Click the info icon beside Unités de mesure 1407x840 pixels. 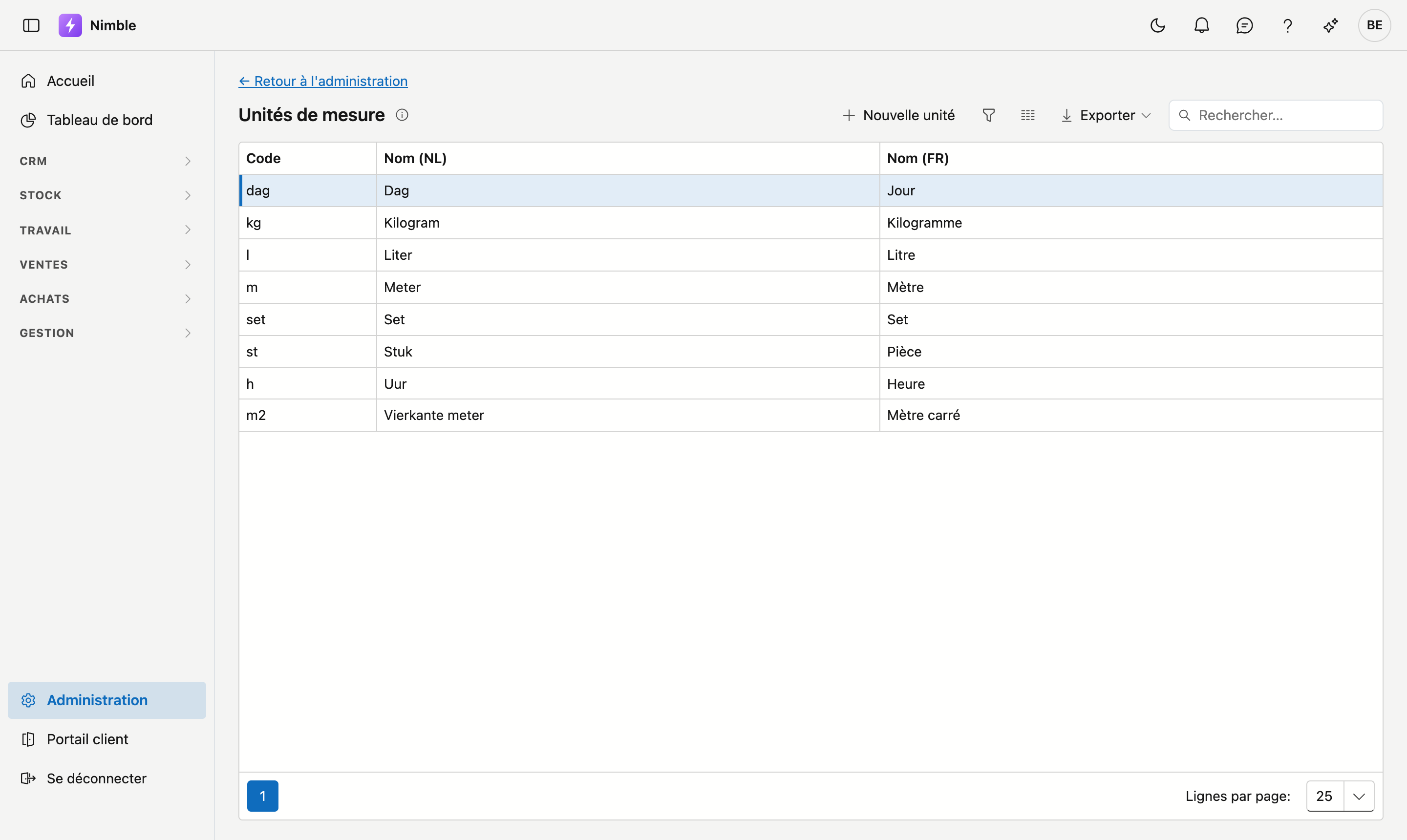click(402, 115)
